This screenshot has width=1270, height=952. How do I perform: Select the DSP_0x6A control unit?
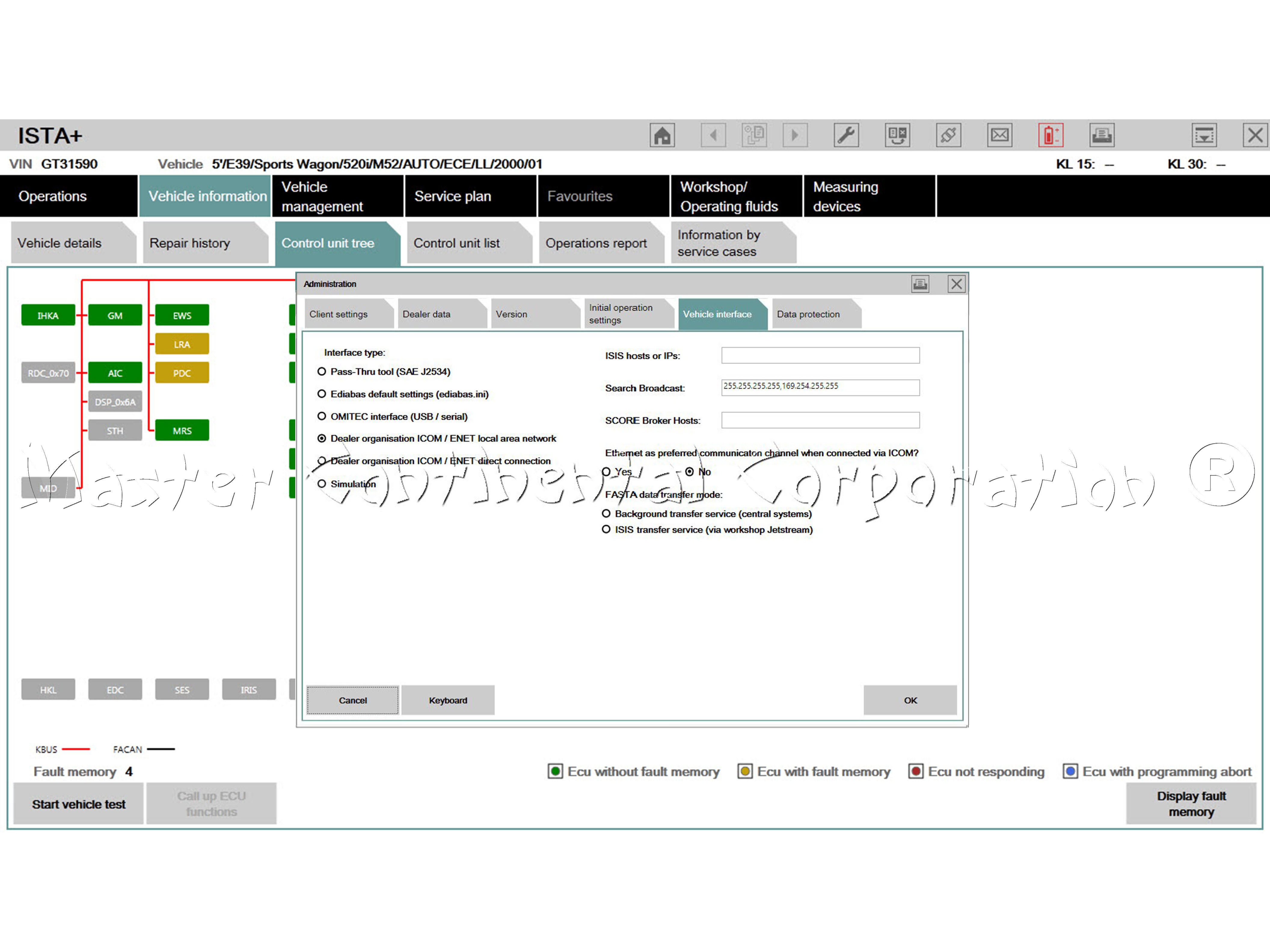[115, 402]
